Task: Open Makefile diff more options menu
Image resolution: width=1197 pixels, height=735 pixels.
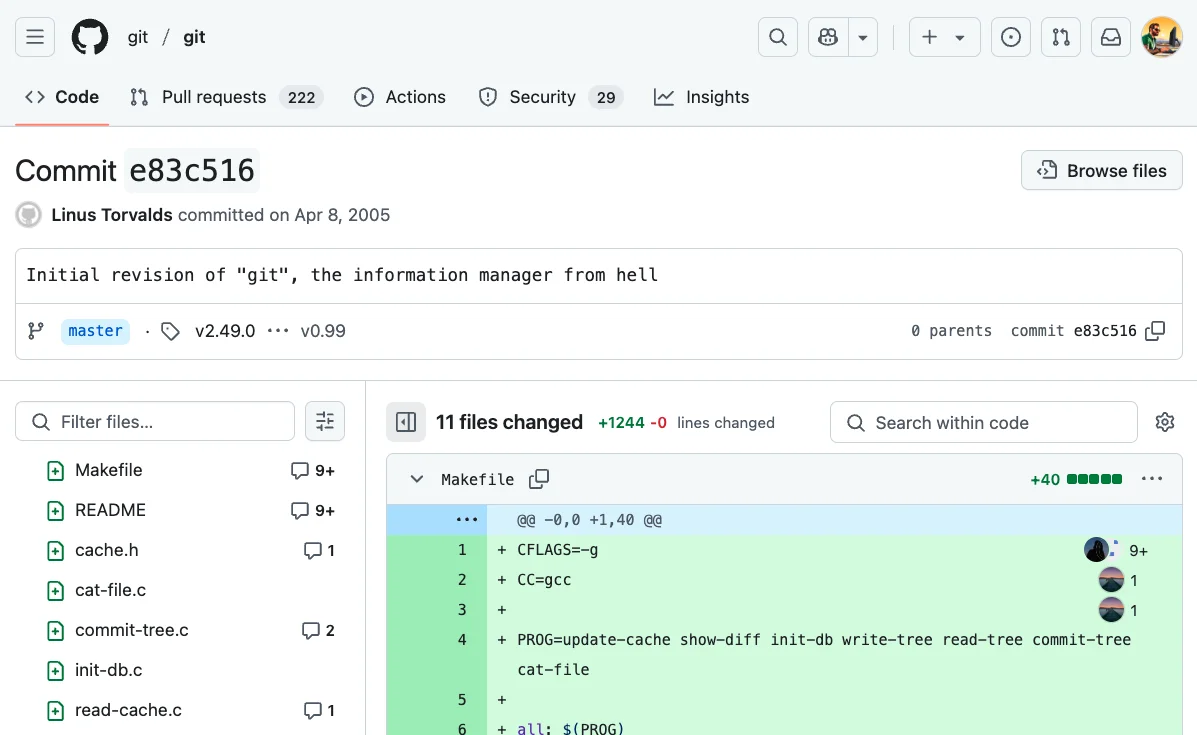Action: click(x=1152, y=479)
